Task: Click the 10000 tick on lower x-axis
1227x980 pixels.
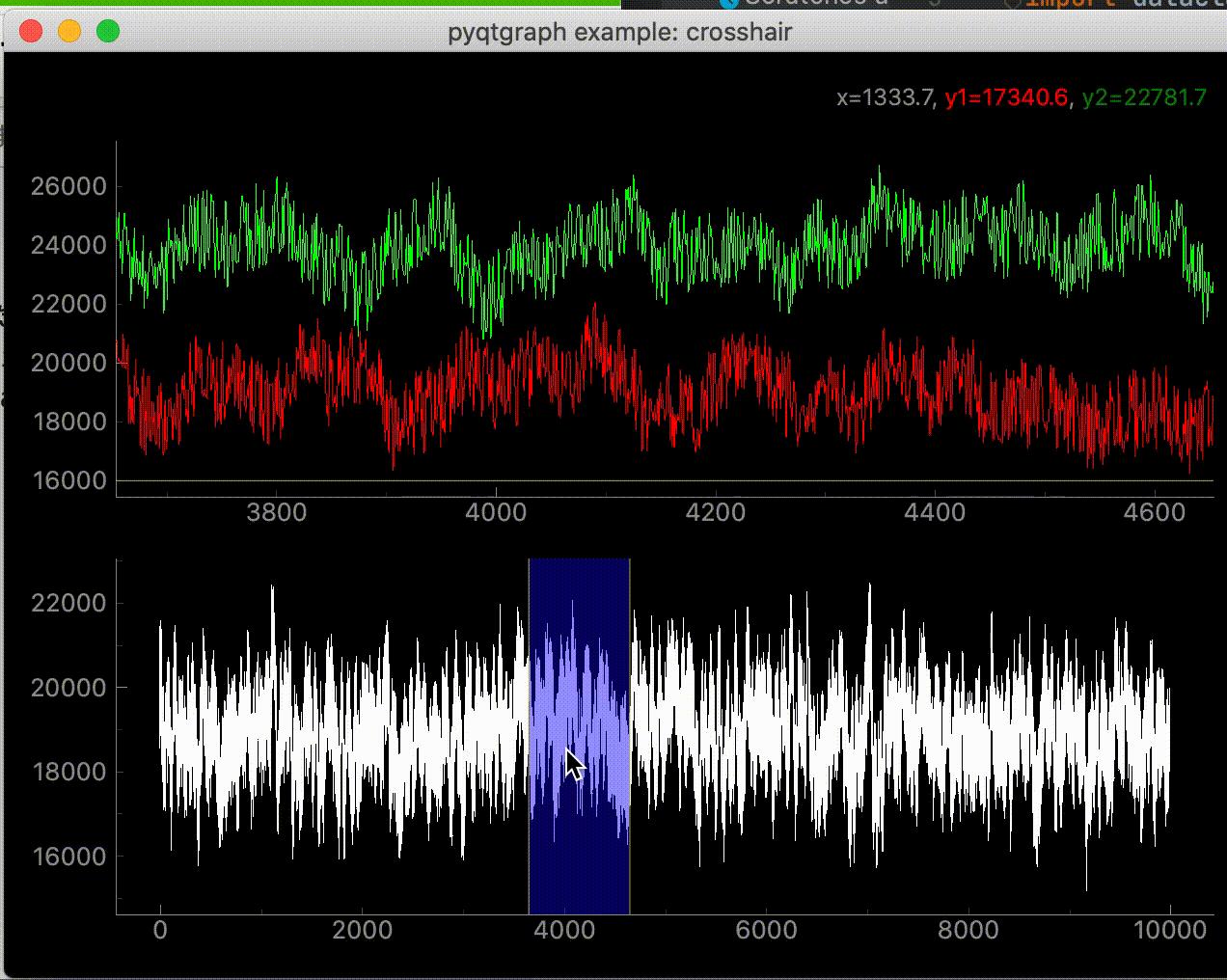Action: pyautogui.click(x=1168, y=929)
